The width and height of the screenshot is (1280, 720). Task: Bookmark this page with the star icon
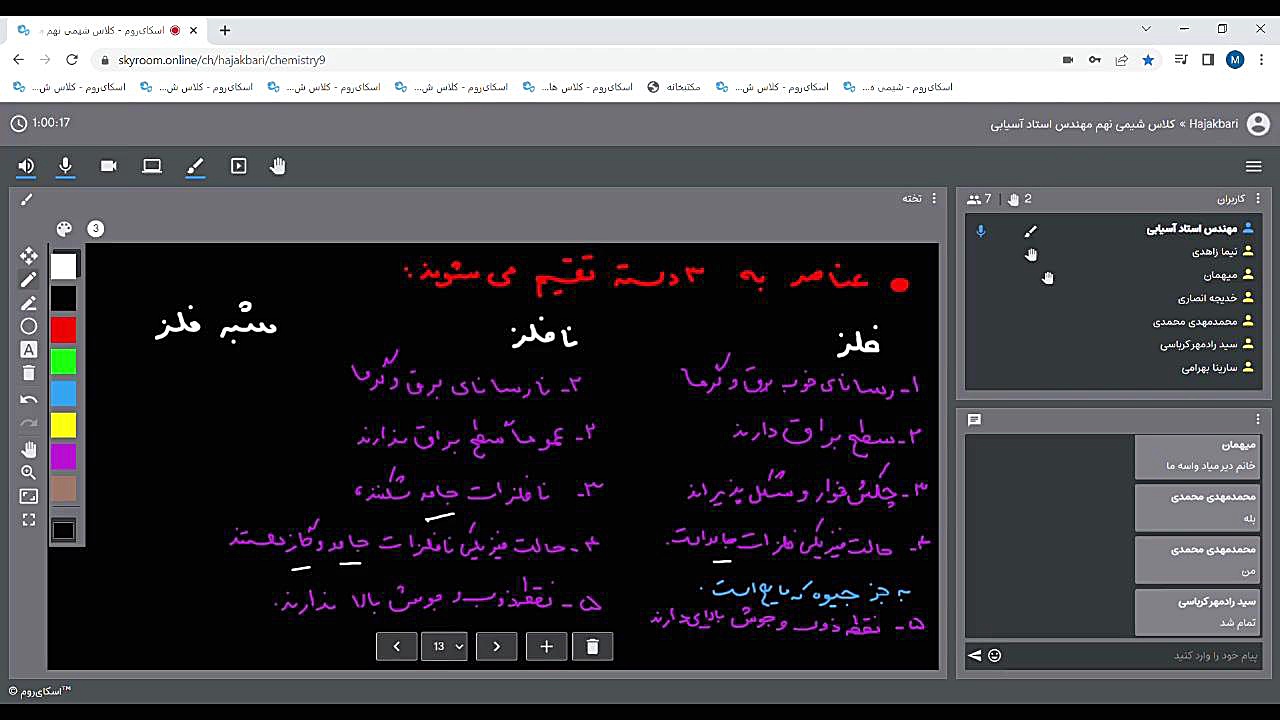click(x=1148, y=60)
